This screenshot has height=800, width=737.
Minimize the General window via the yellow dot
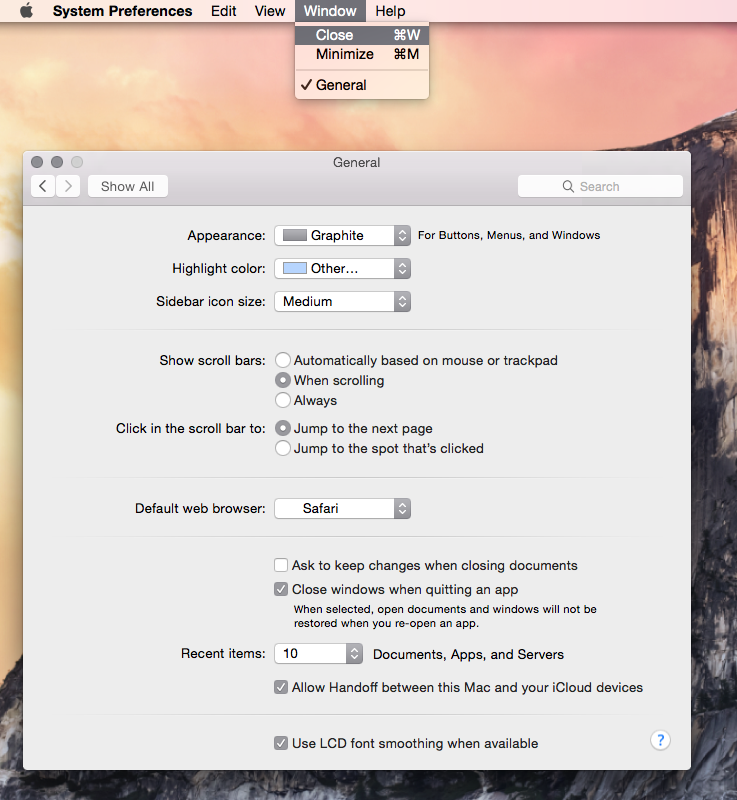coord(57,162)
